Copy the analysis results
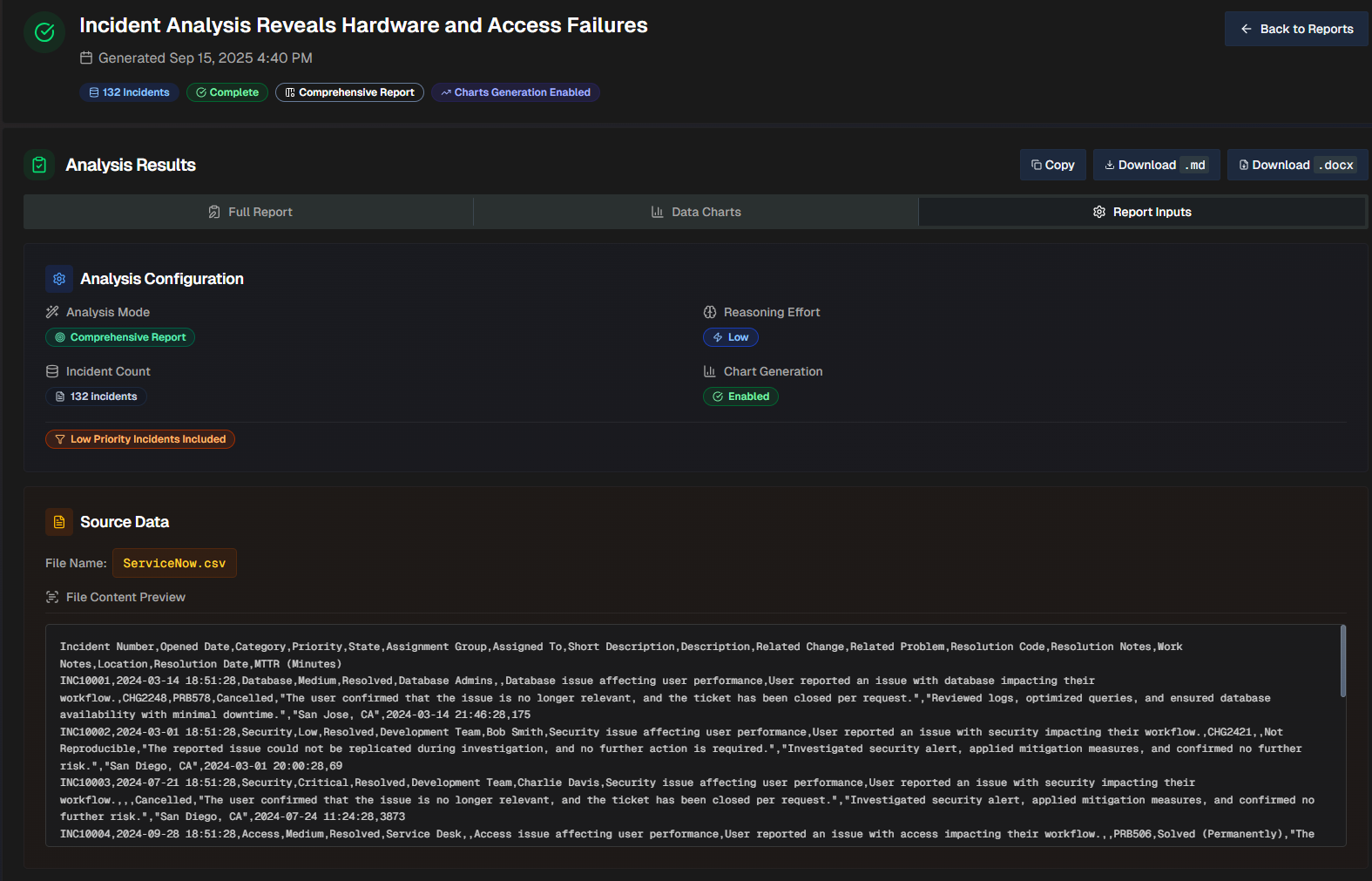The width and height of the screenshot is (1372, 881). 1052,165
